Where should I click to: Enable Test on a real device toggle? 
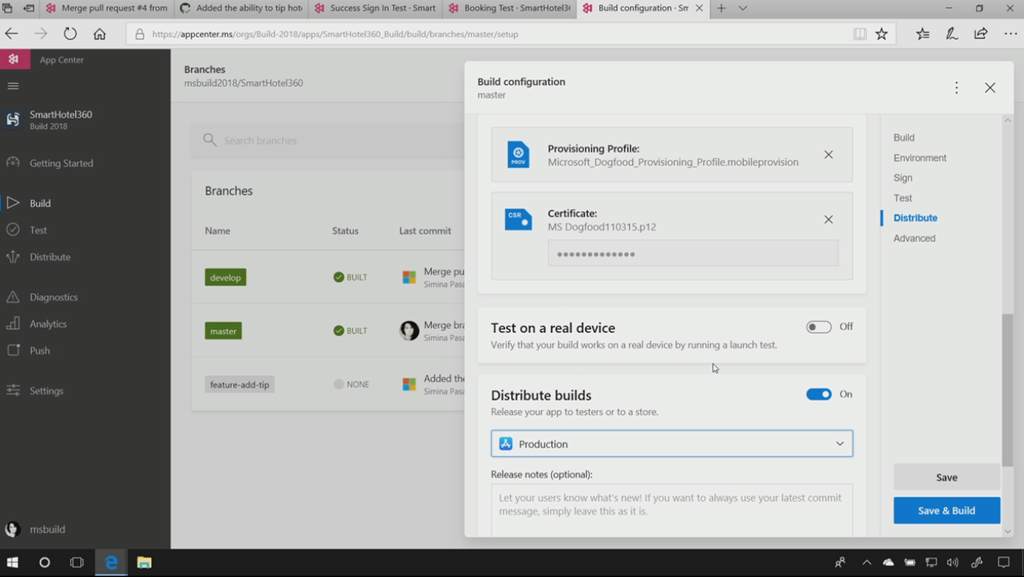[818, 327]
